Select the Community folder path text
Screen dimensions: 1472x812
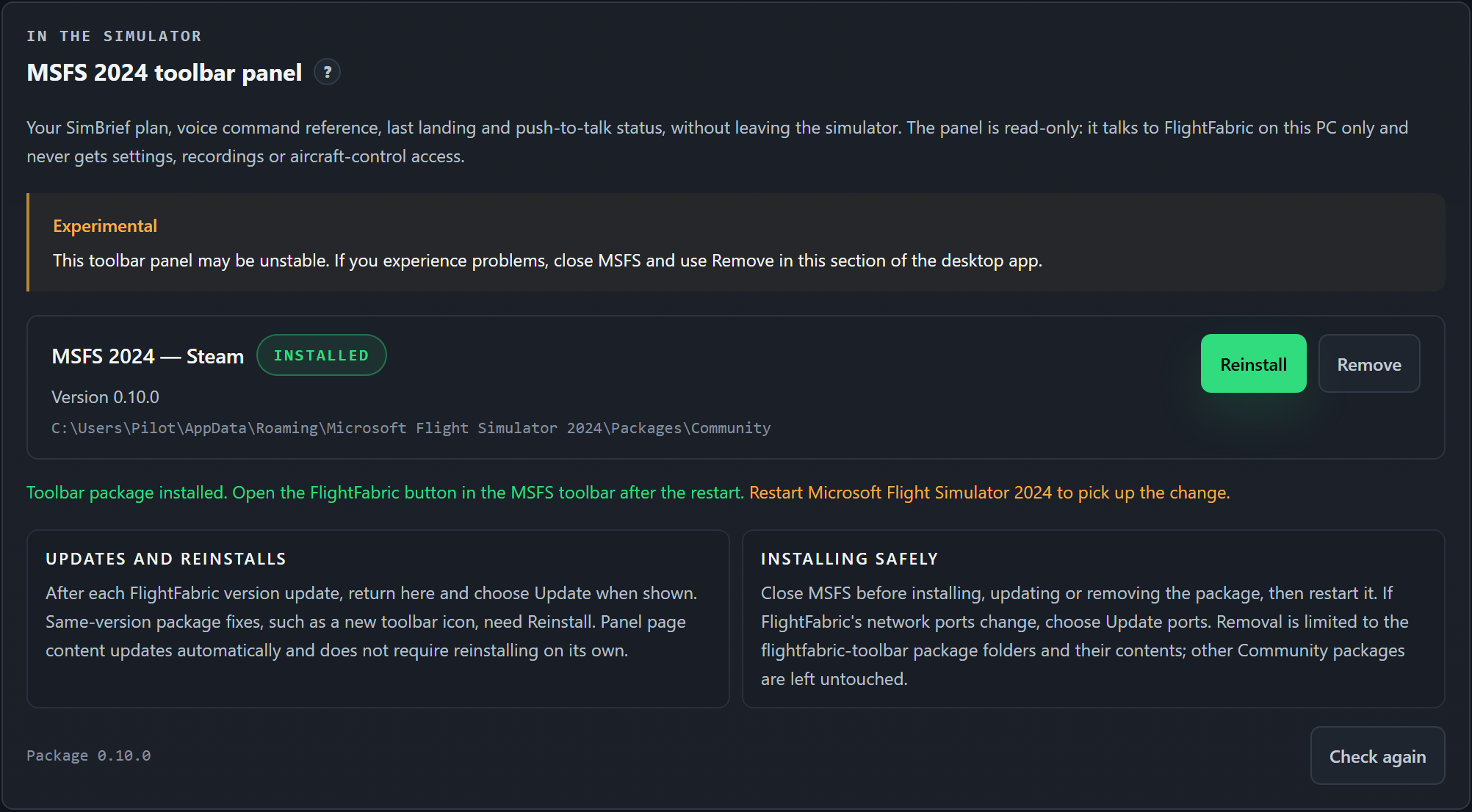411,428
